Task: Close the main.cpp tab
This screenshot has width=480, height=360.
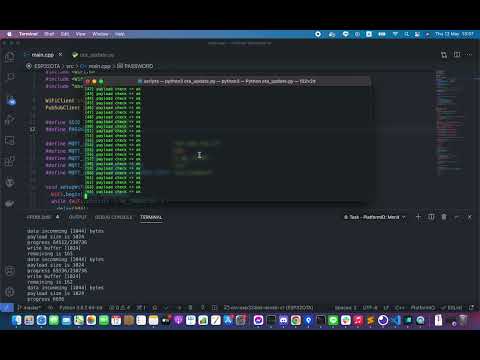Action: pyautogui.click(x=60, y=55)
